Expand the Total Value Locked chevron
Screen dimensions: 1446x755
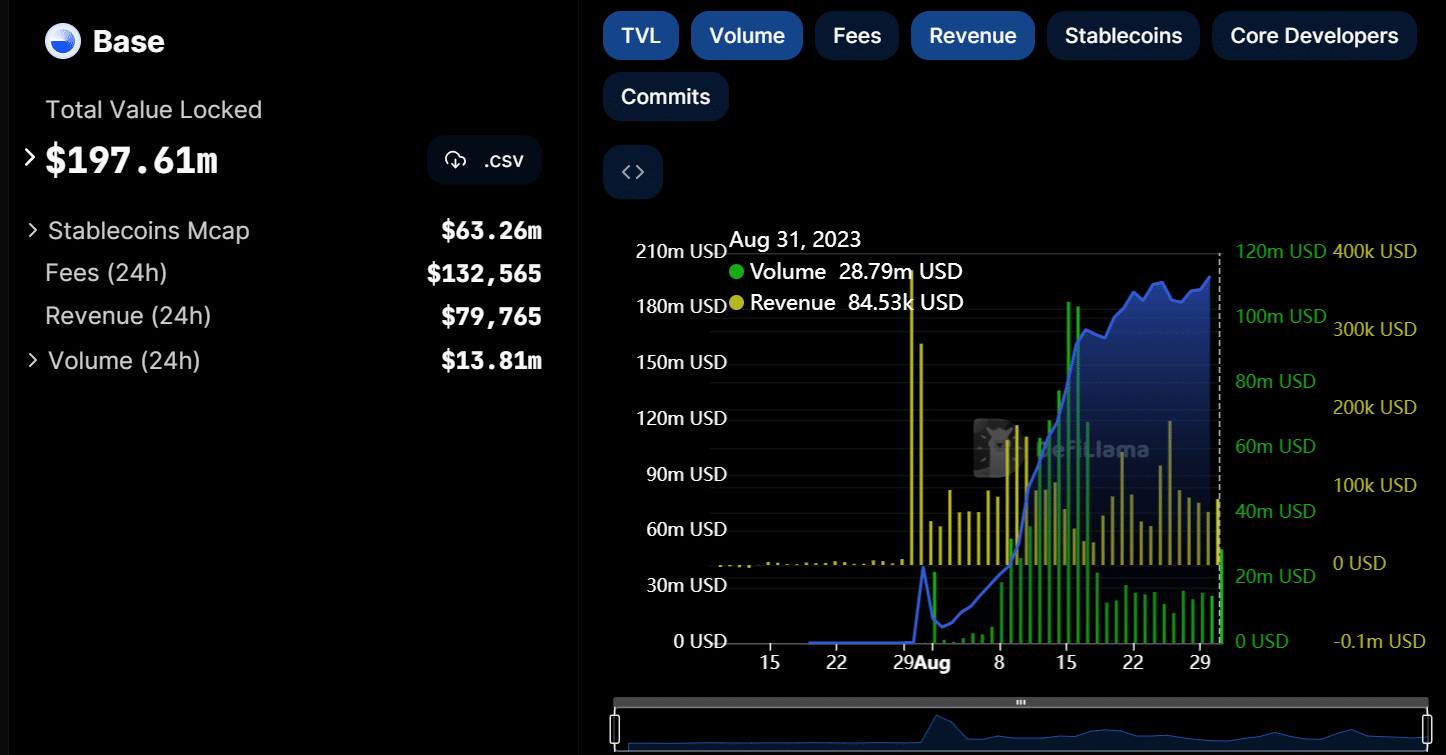(x=30, y=158)
